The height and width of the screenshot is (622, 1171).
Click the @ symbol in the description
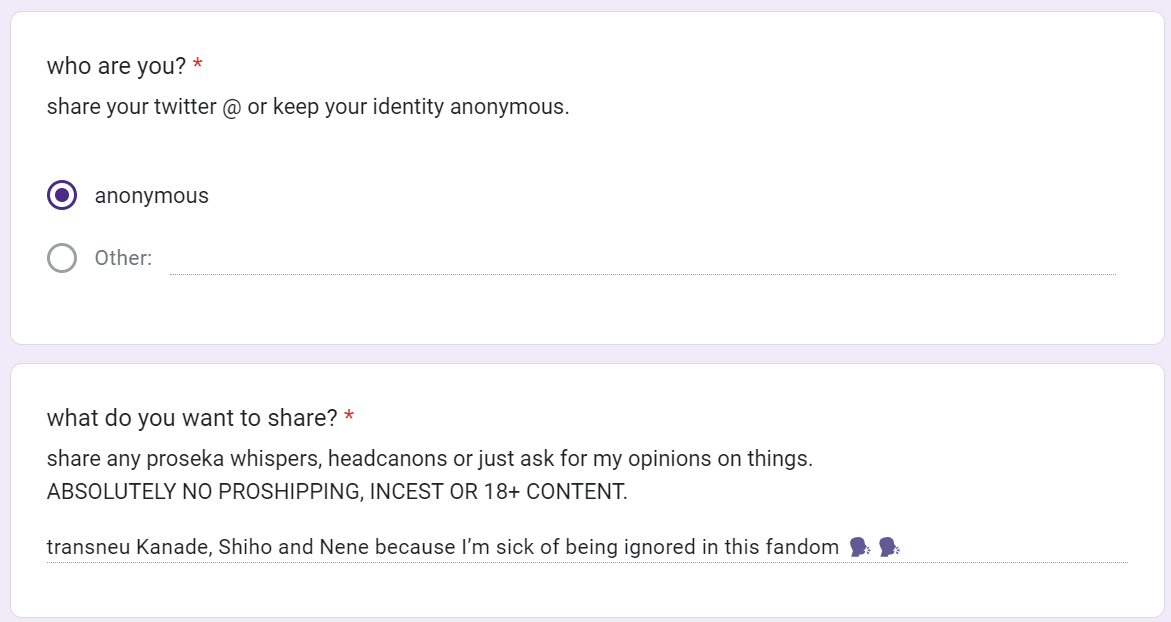pyautogui.click(x=232, y=108)
